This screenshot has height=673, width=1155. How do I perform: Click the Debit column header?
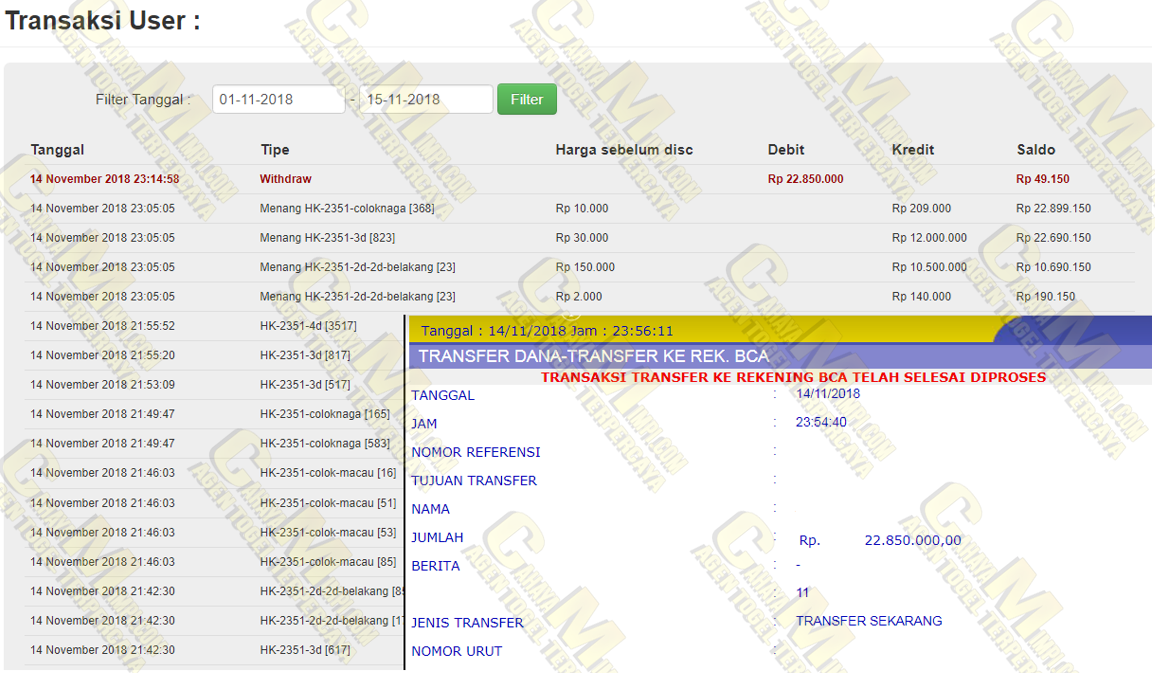pos(785,150)
